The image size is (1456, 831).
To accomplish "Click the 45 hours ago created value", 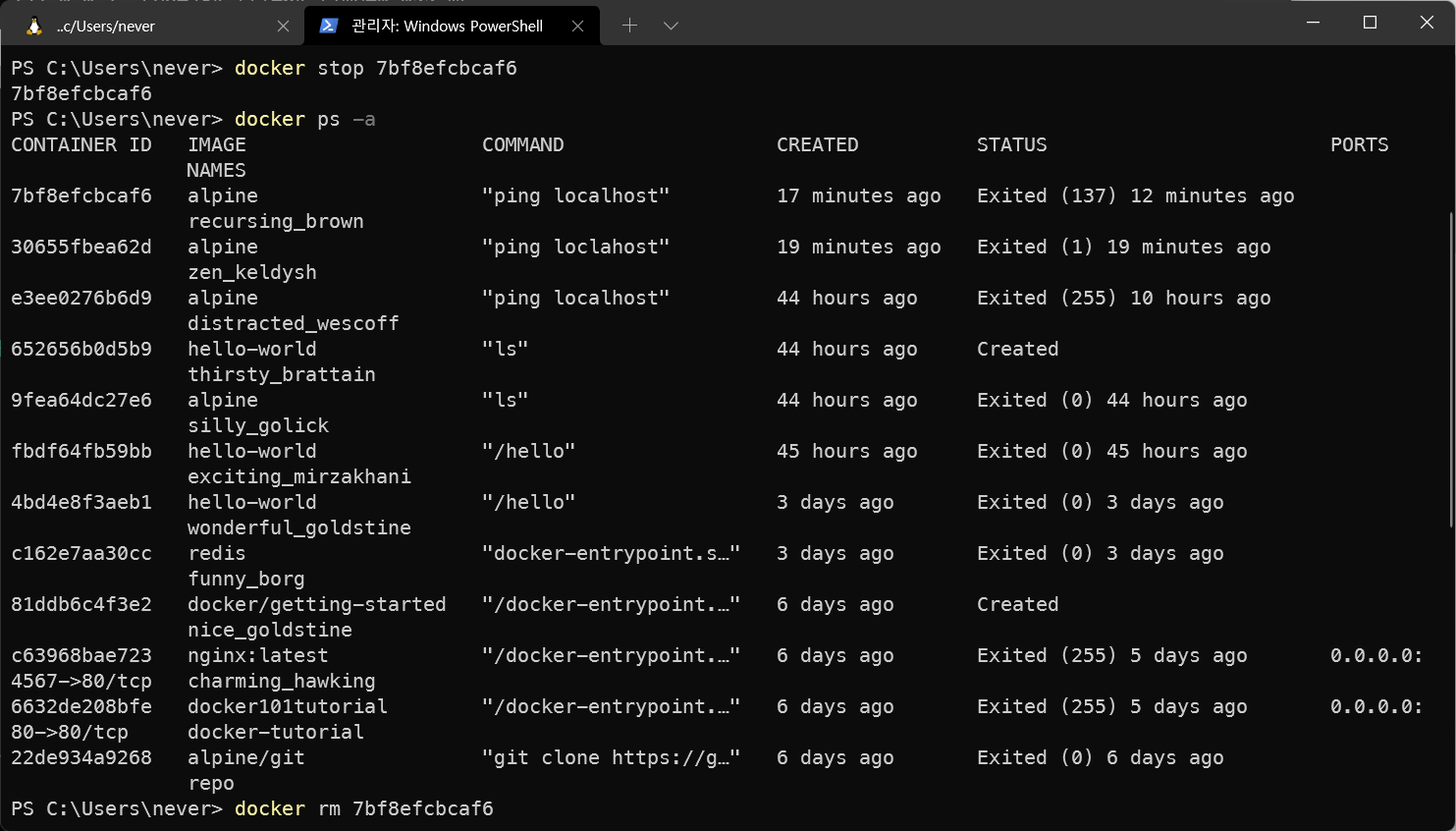I will pos(847,451).
